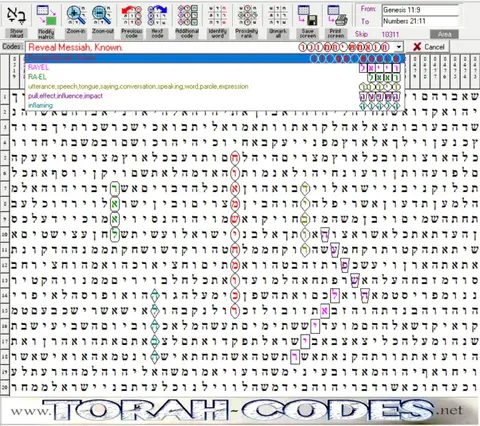
Task: Click the From field showing Genesis 11:9
Action: pyautogui.click(x=420, y=10)
